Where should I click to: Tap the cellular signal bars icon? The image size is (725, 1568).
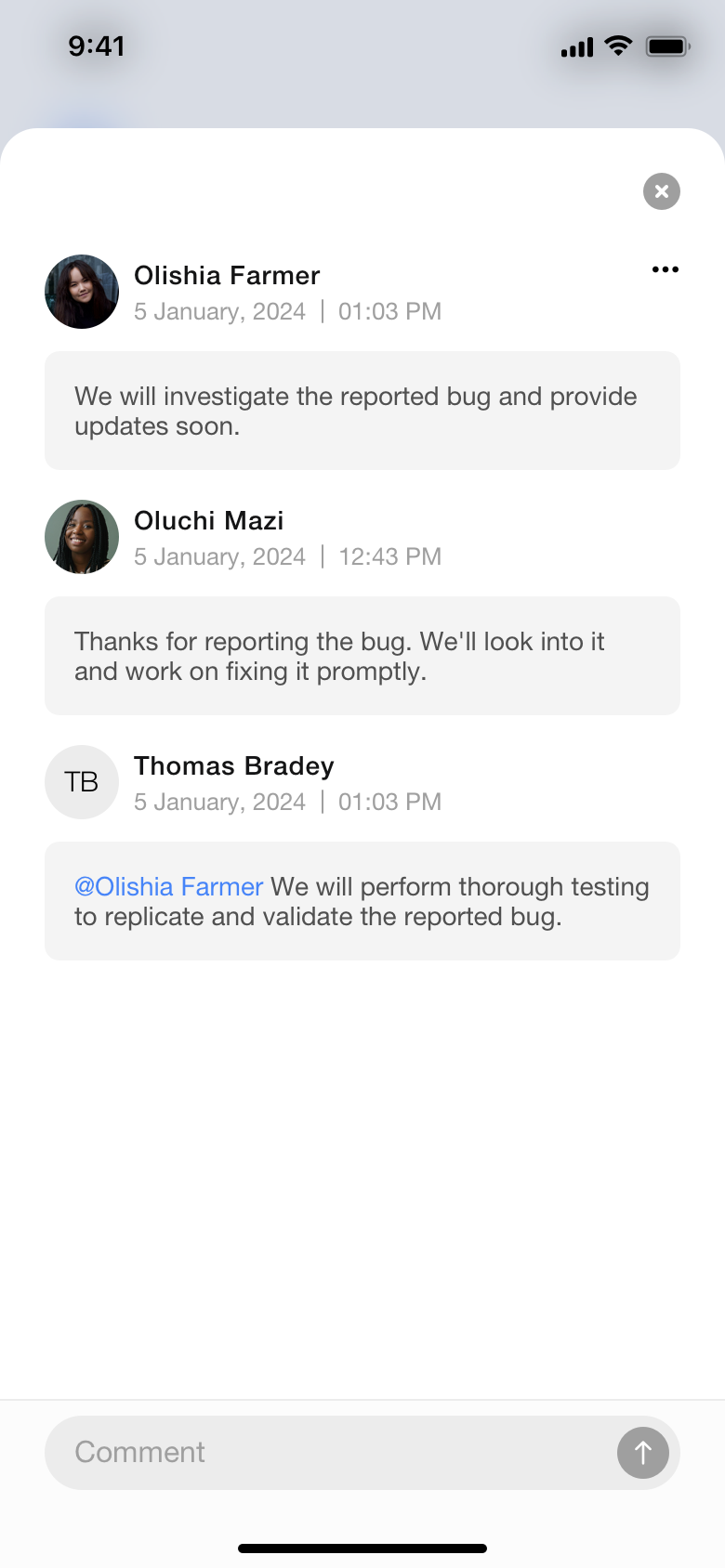coord(577,47)
